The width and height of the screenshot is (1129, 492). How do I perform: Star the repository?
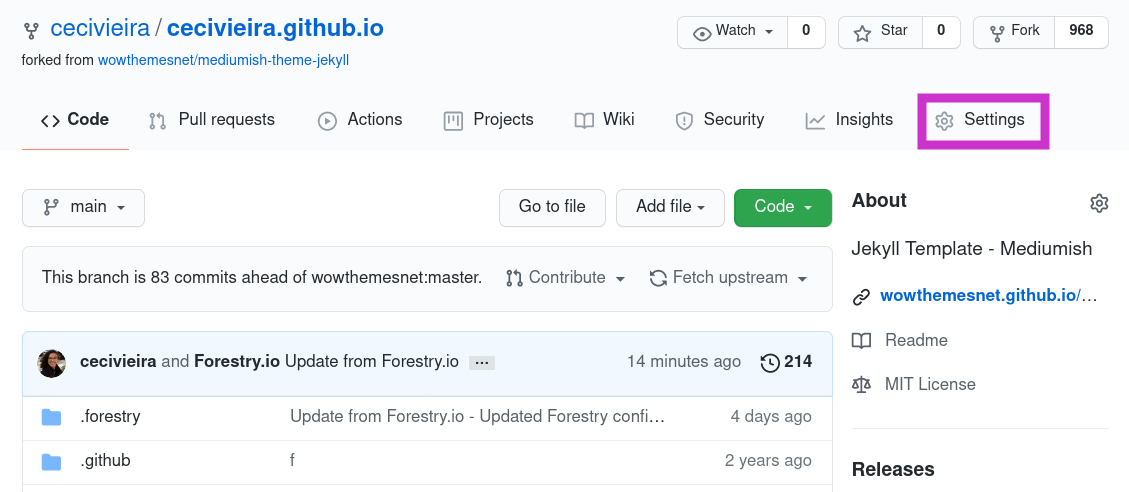[x=880, y=32]
